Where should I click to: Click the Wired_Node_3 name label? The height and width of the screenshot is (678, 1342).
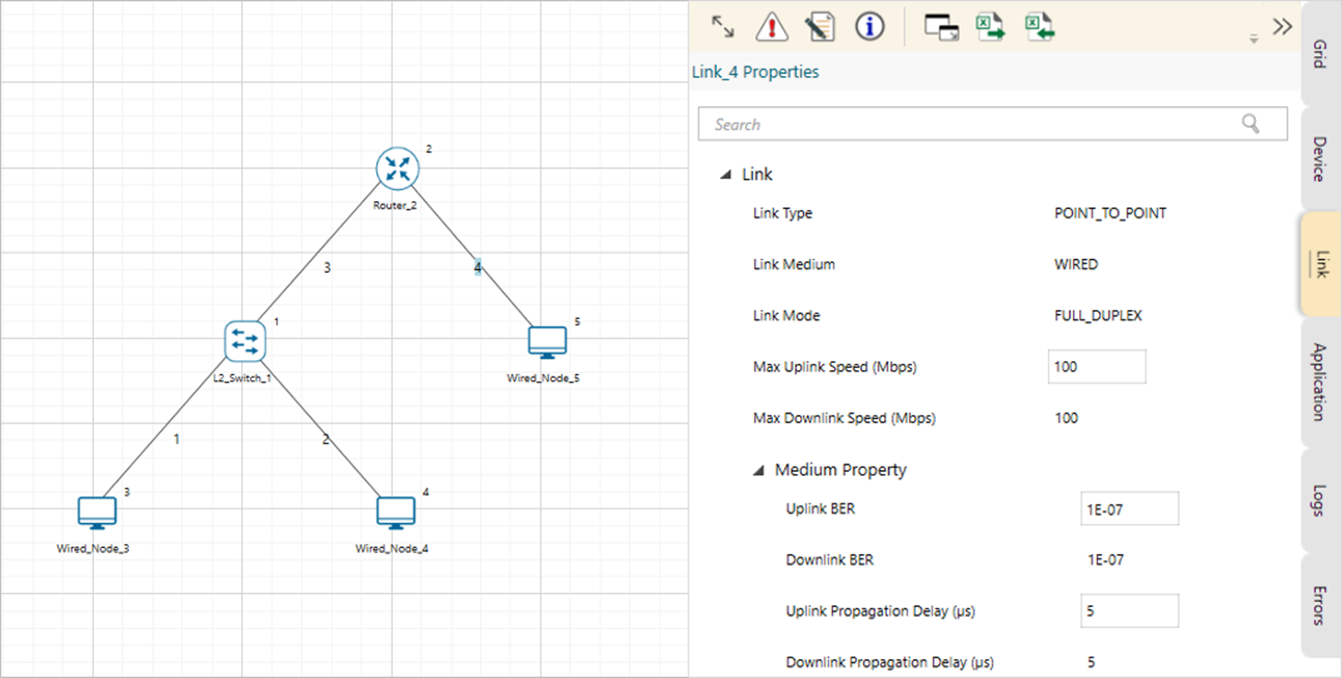pyautogui.click(x=93, y=548)
